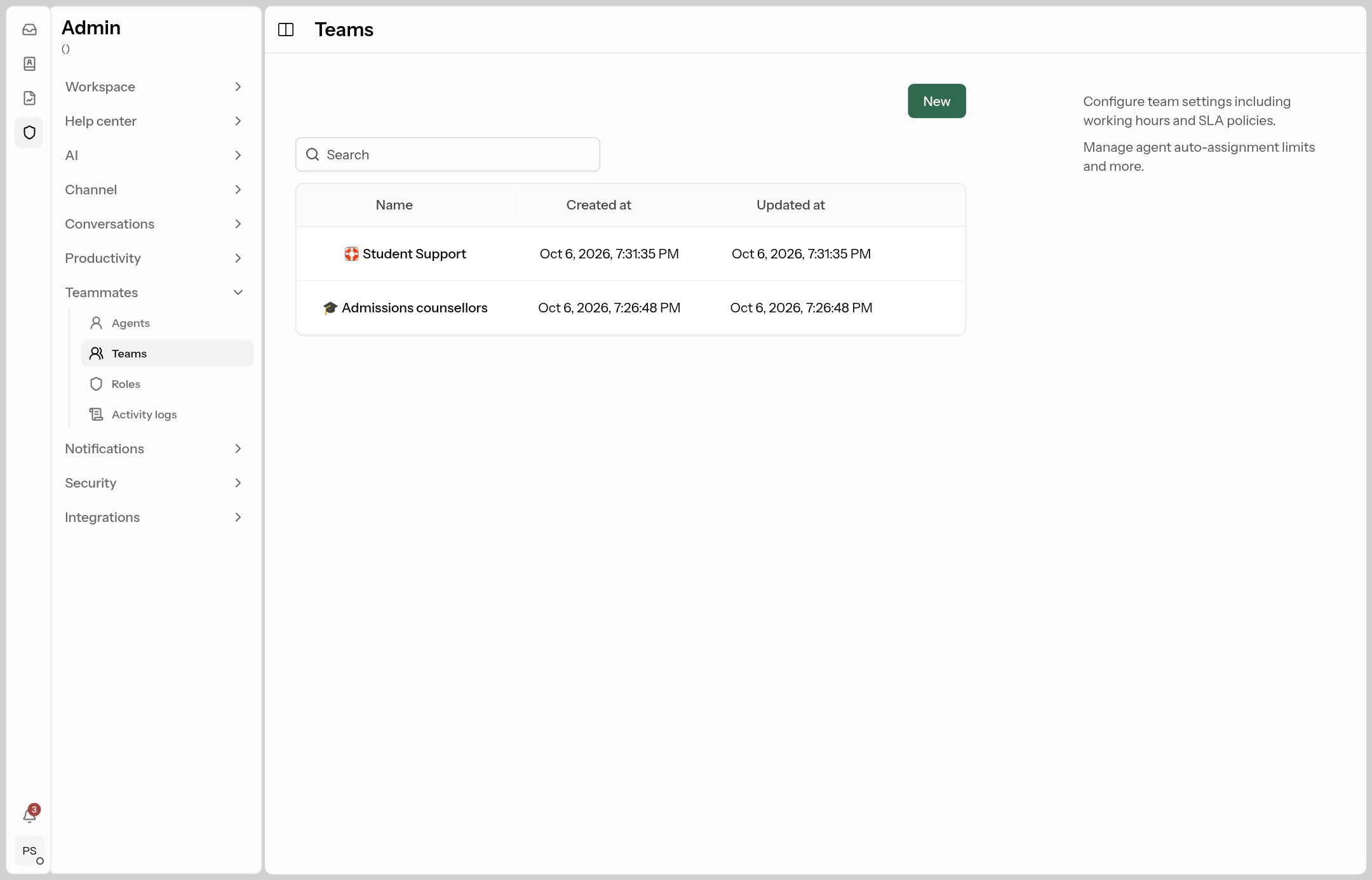Screen dimensions: 1372x880
Task: Expand the Security section
Action: pyautogui.click(x=154, y=483)
